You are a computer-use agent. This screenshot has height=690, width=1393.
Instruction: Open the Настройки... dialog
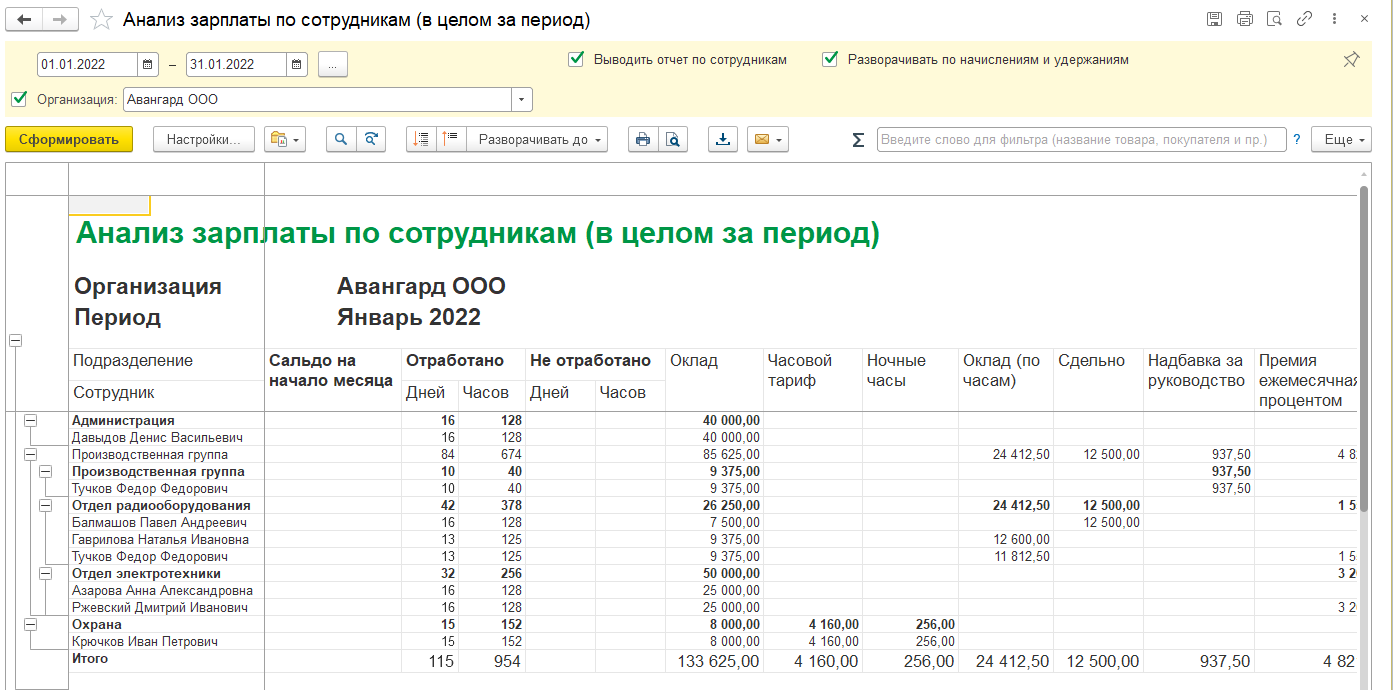coord(204,140)
